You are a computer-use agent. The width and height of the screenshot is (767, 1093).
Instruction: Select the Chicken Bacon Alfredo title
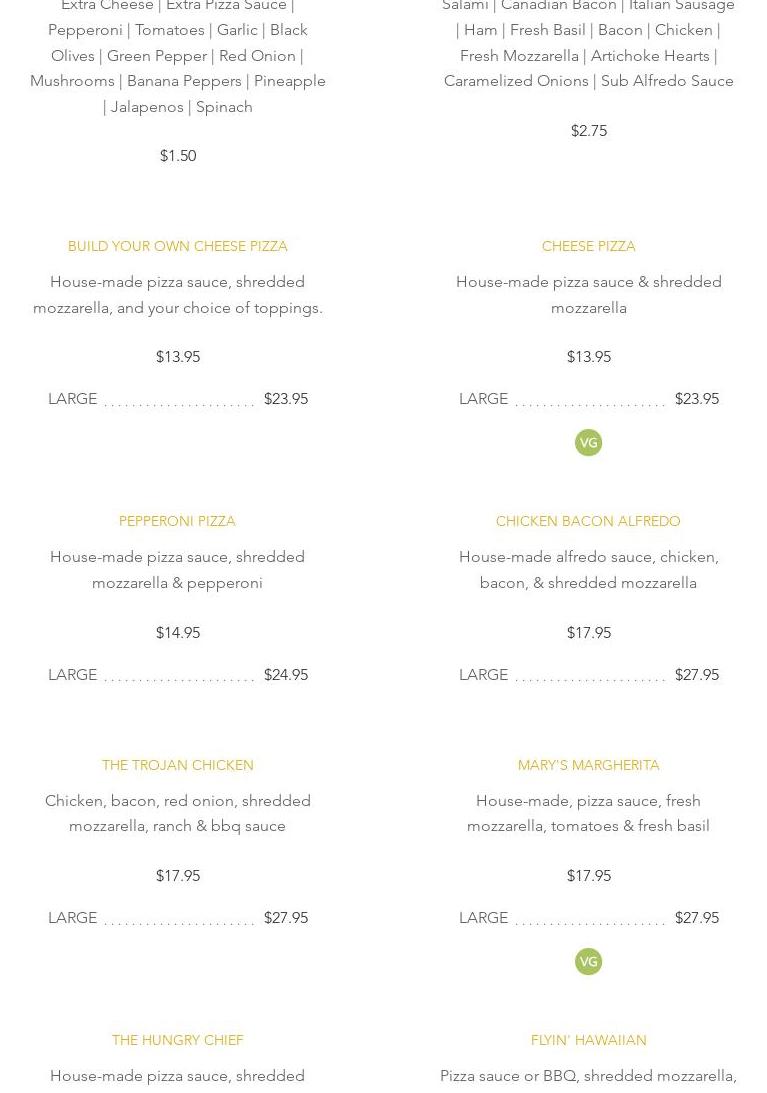tap(588, 521)
